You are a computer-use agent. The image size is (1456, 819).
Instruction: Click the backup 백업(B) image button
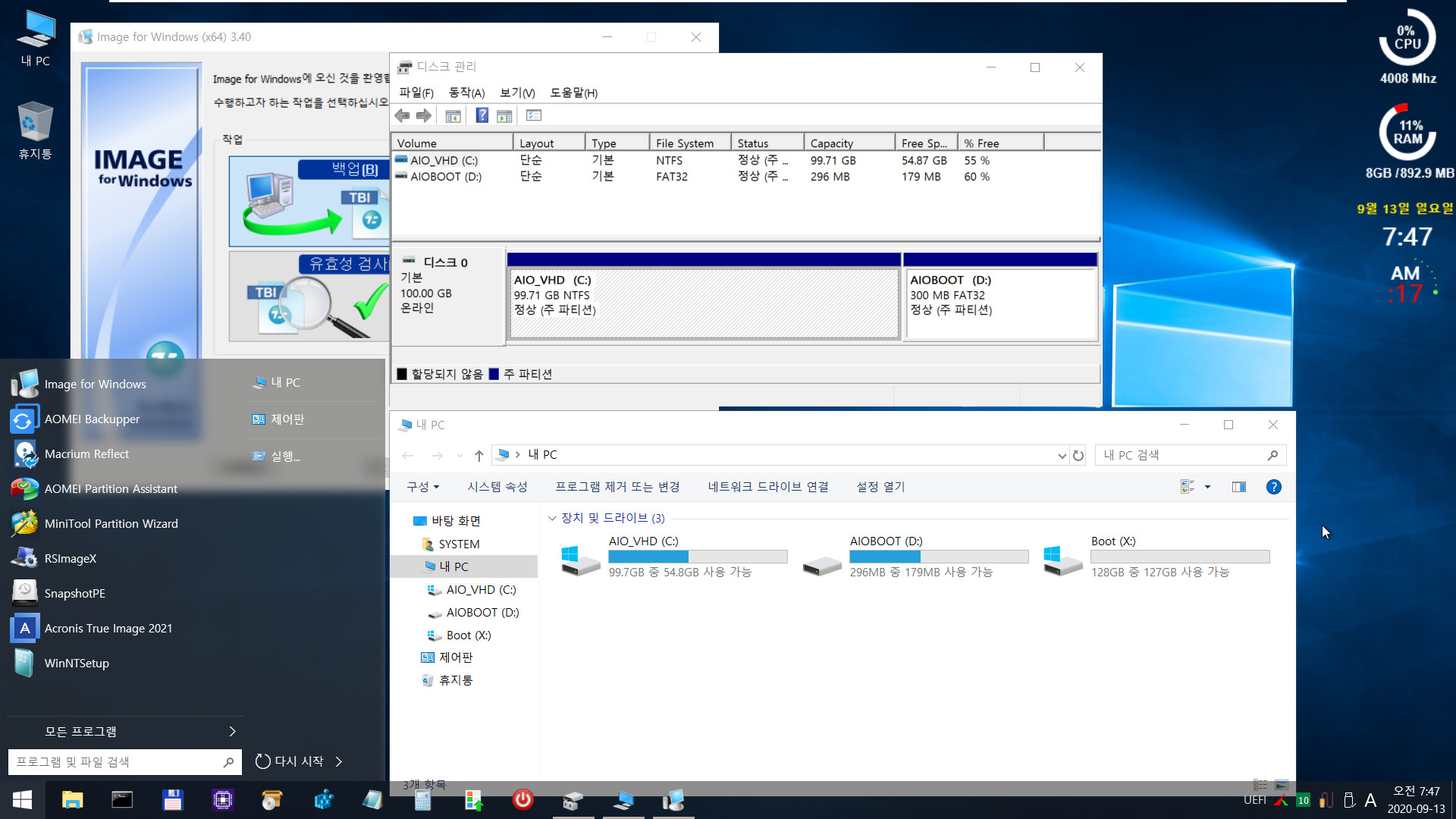click(x=309, y=201)
